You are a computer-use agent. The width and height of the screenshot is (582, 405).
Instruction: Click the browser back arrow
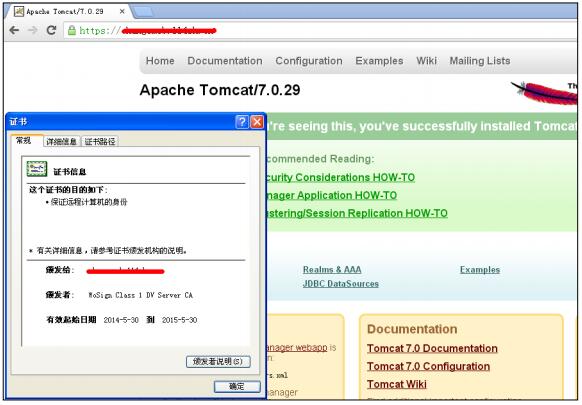pos(14,30)
